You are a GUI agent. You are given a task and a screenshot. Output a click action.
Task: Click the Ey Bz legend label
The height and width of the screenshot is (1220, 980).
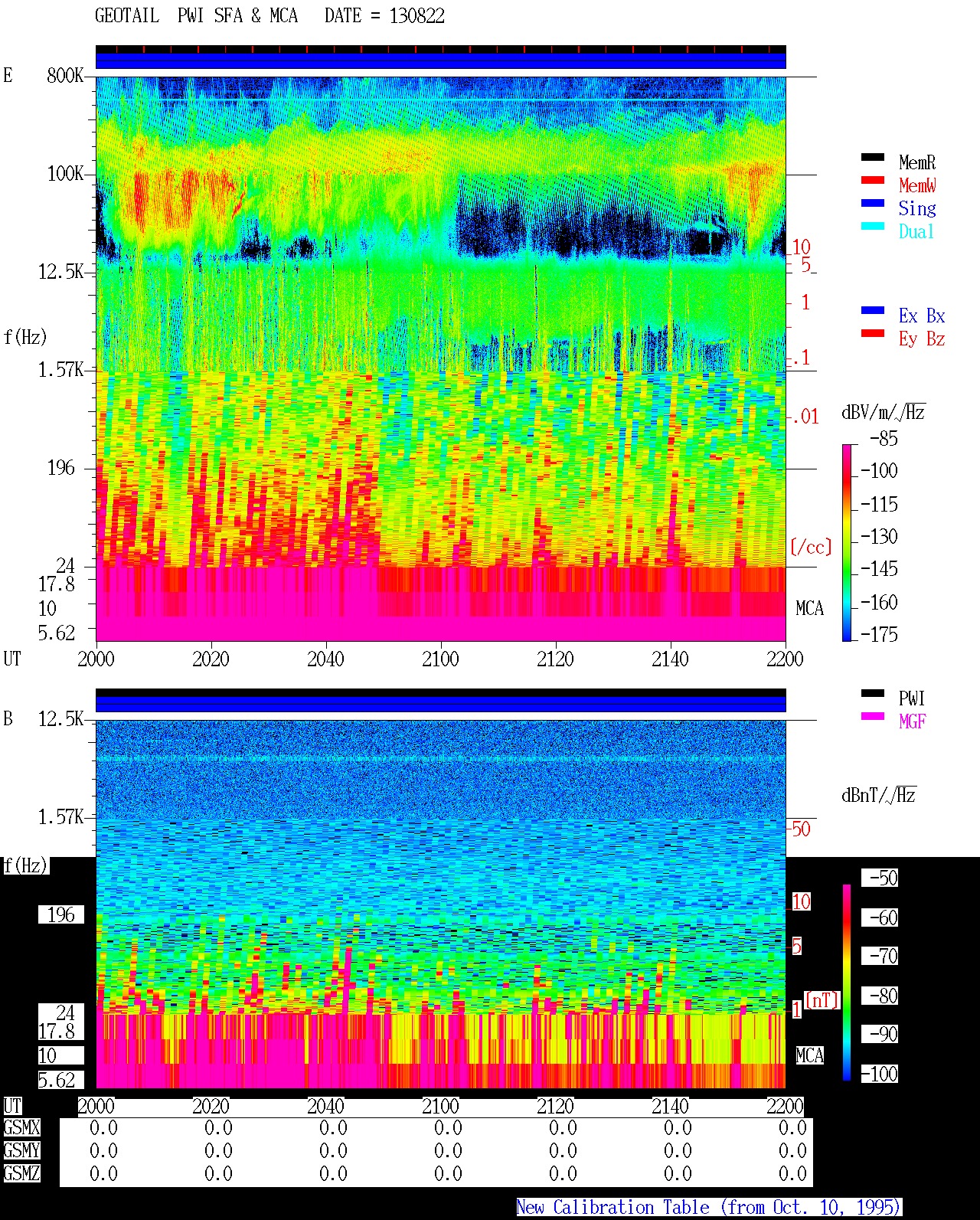[922, 339]
